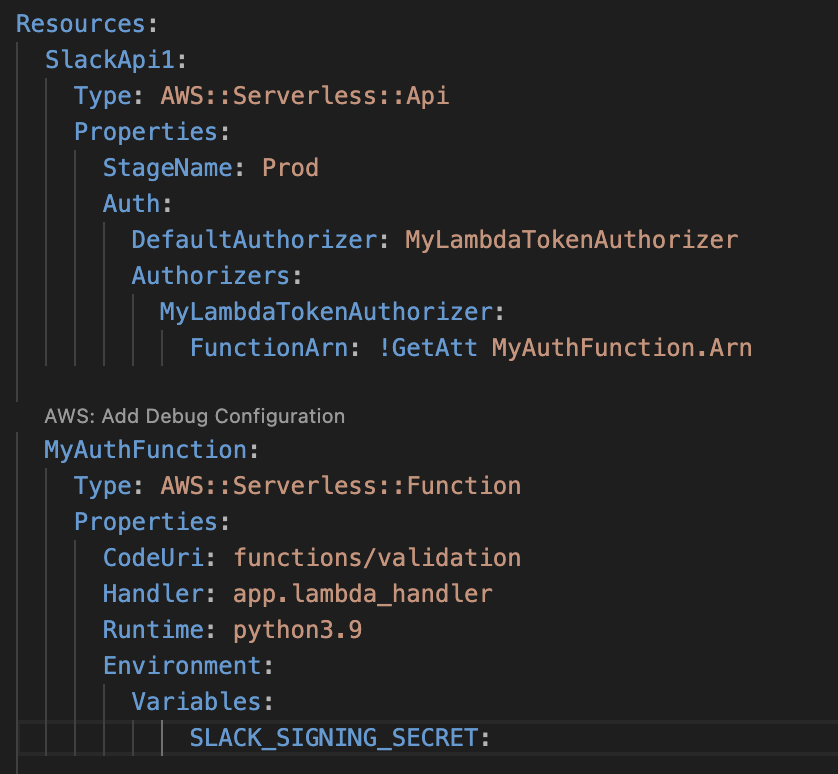
Task: Click the 'AWS::Serverless::Function' type value
Action: (x=340, y=486)
